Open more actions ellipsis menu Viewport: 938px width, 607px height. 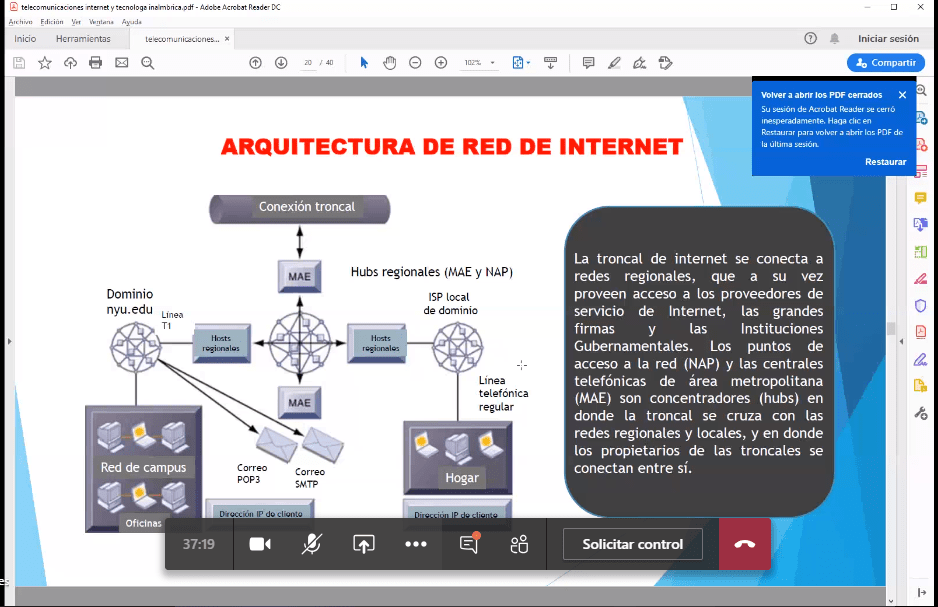coord(416,544)
